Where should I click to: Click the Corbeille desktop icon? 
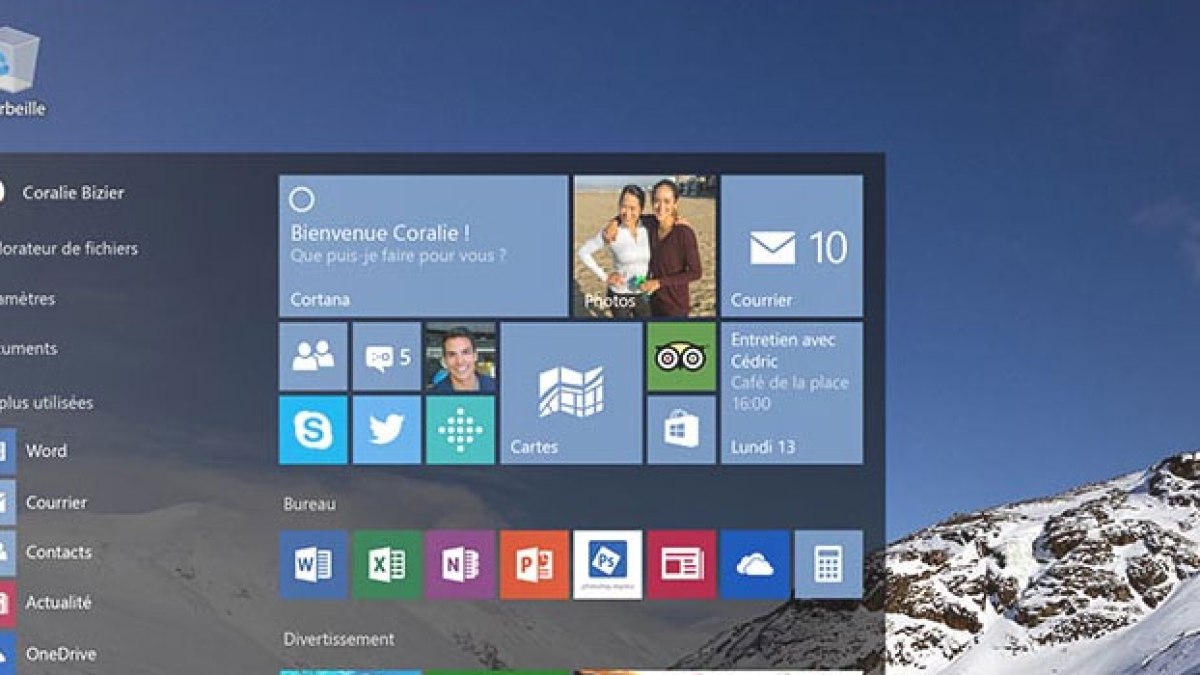(21, 71)
